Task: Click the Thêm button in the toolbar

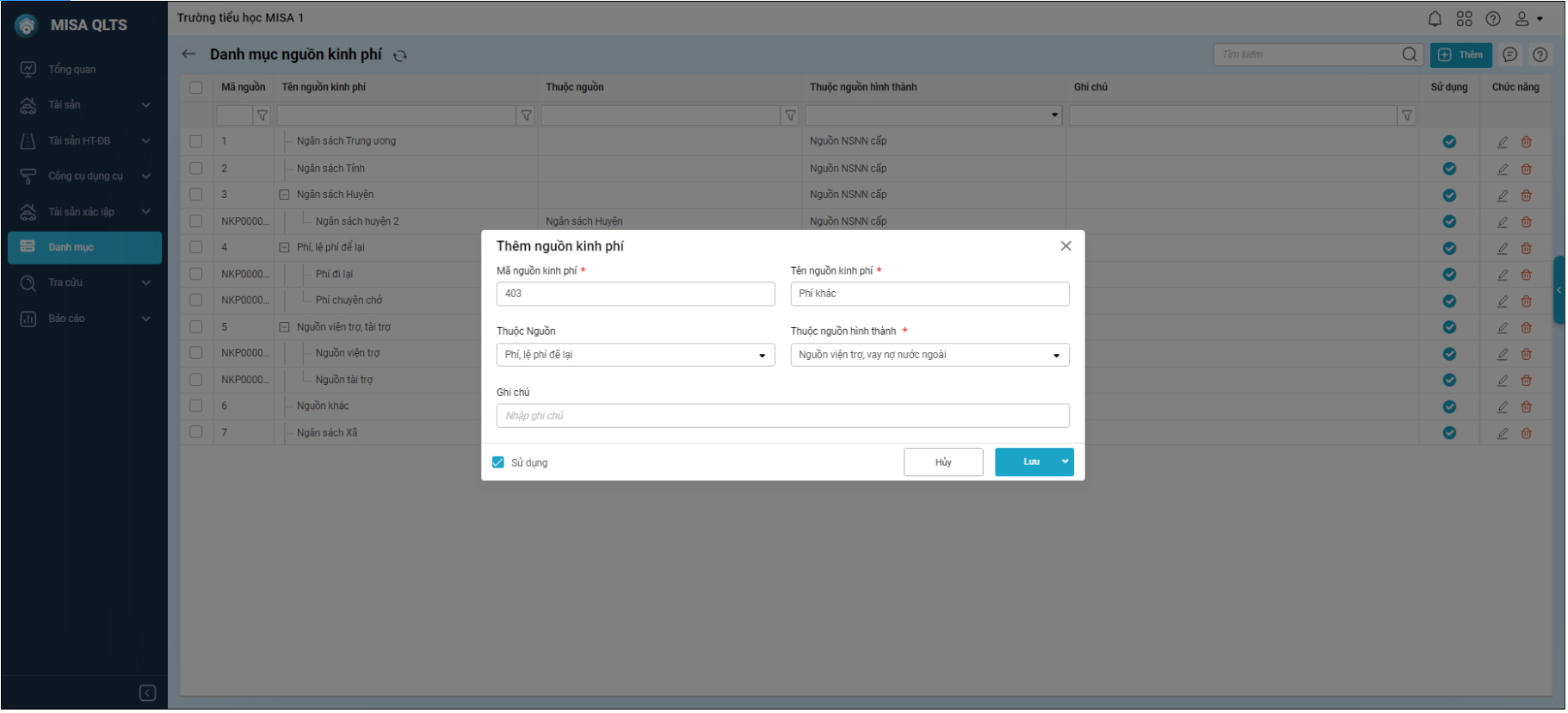Action: (1460, 54)
